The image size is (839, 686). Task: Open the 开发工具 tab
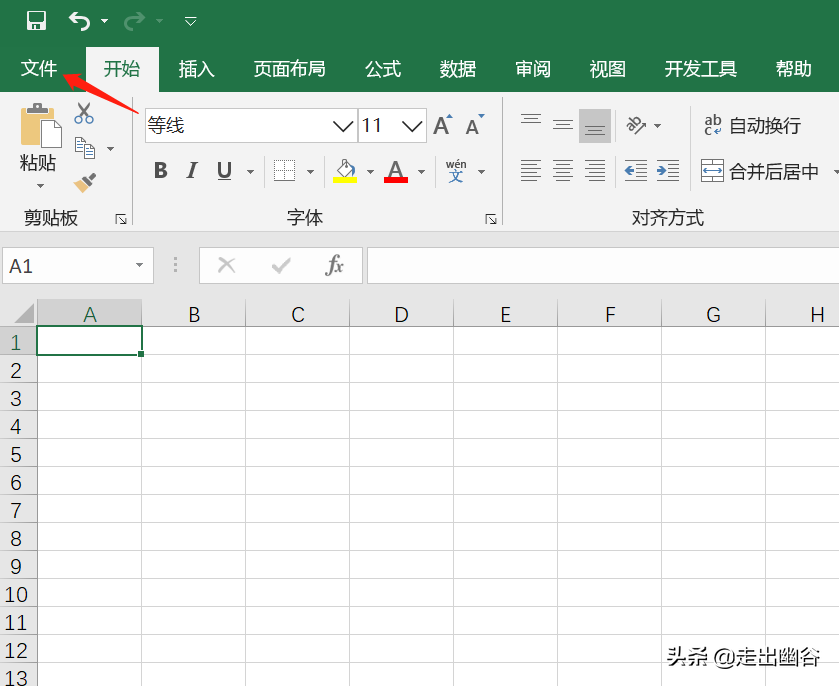click(701, 69)
